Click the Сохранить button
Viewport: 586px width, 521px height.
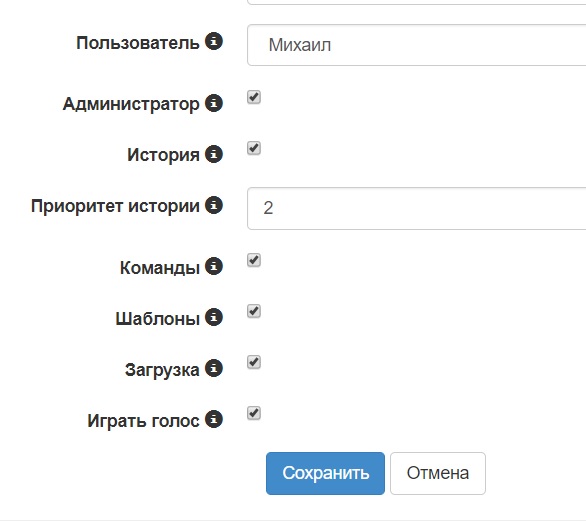[x=325, y=473]
